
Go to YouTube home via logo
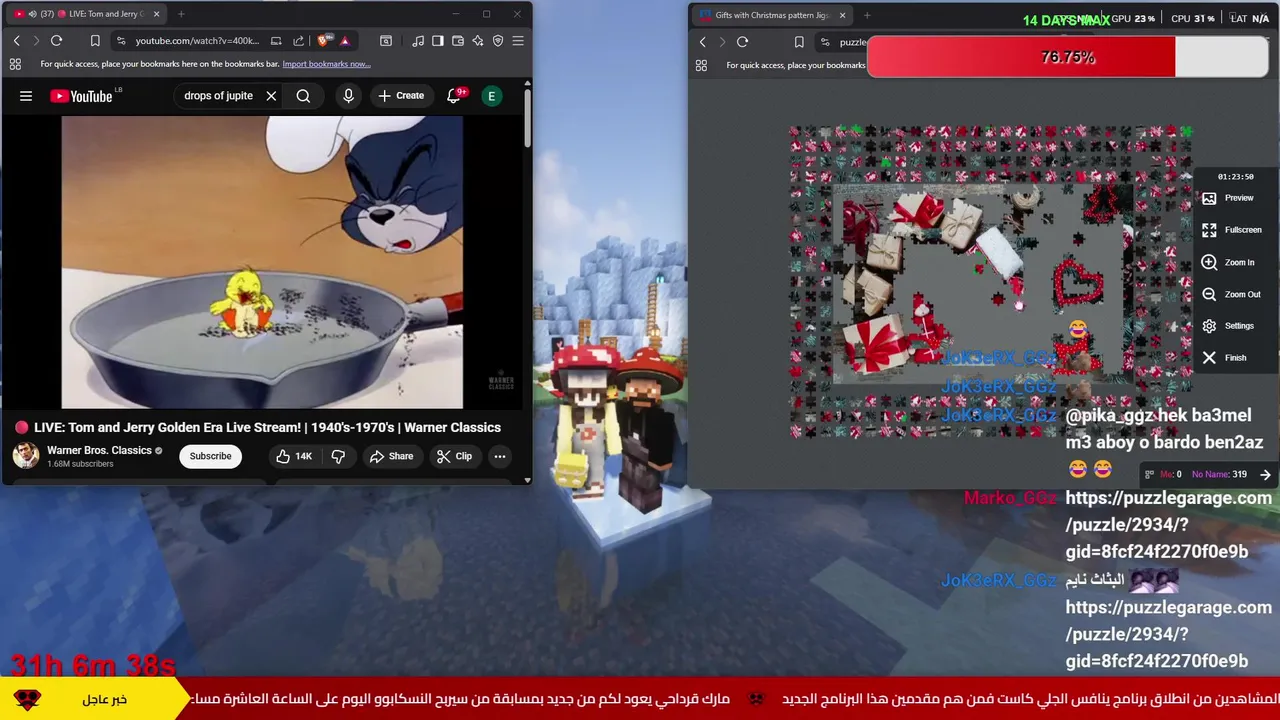click(82, 96)
